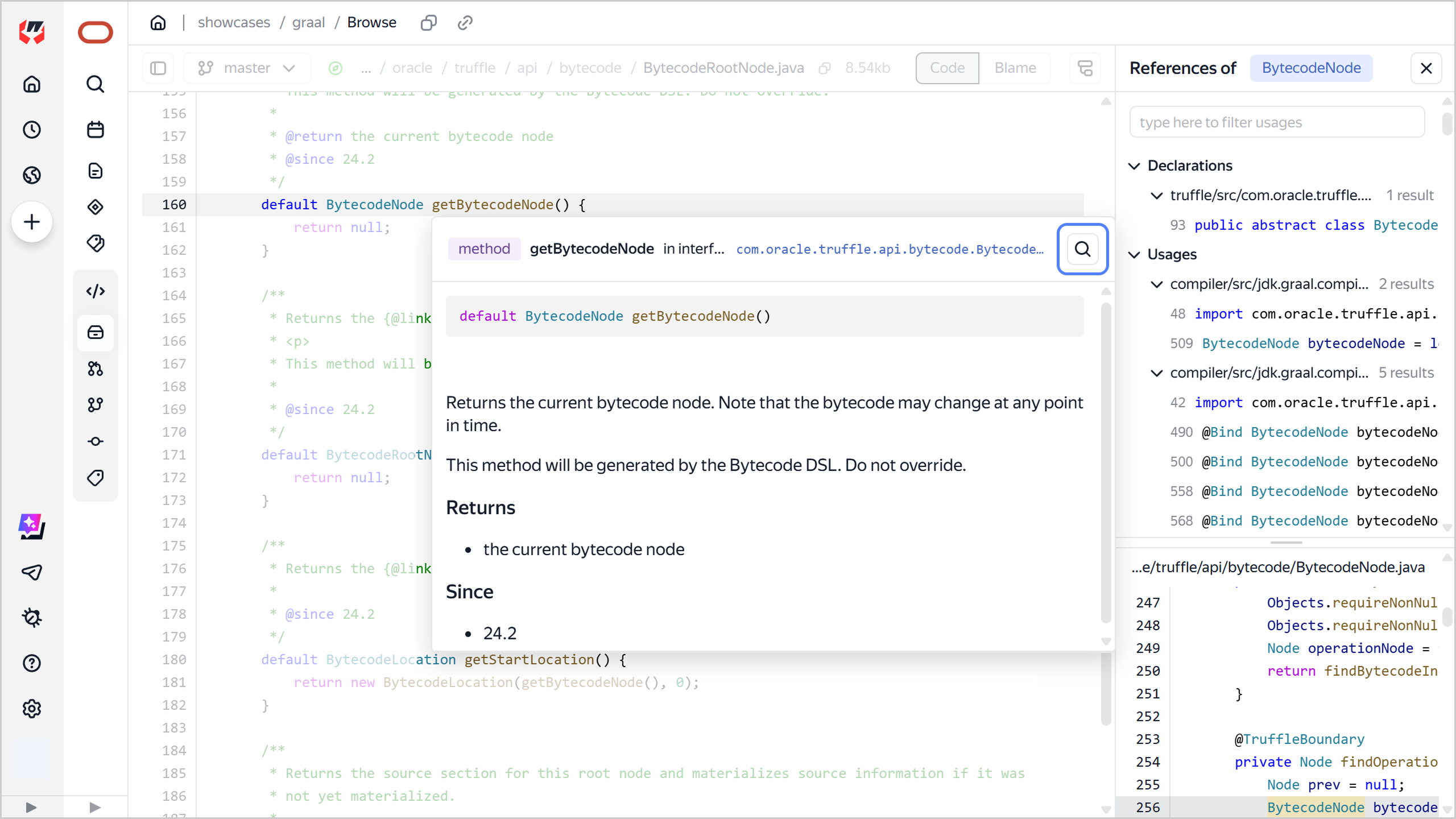Open the search icon in sidebar

[x=95, y=84]
